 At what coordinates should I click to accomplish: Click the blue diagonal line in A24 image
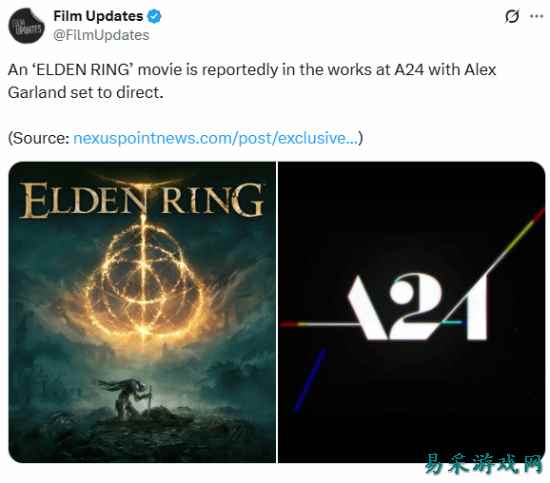310,380
